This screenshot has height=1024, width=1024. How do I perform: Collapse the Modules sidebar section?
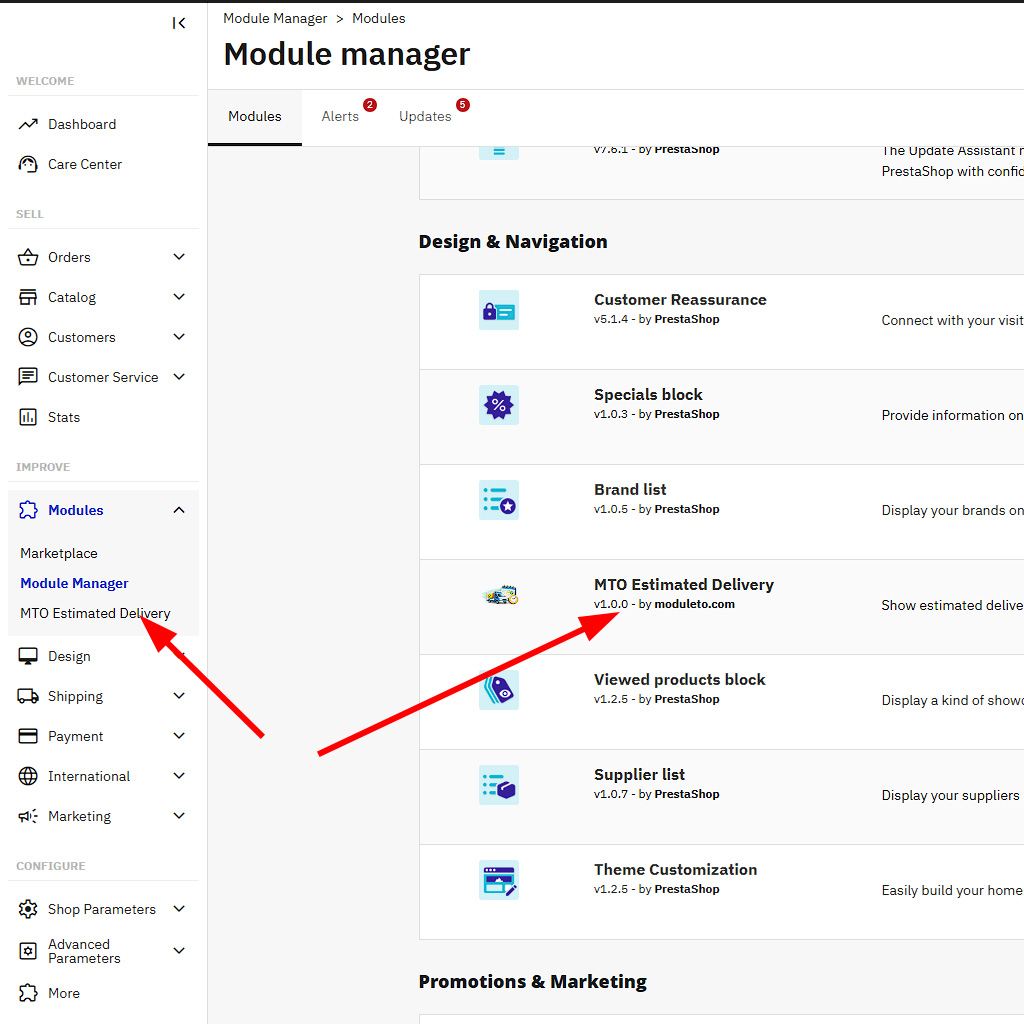coord(179,510)
